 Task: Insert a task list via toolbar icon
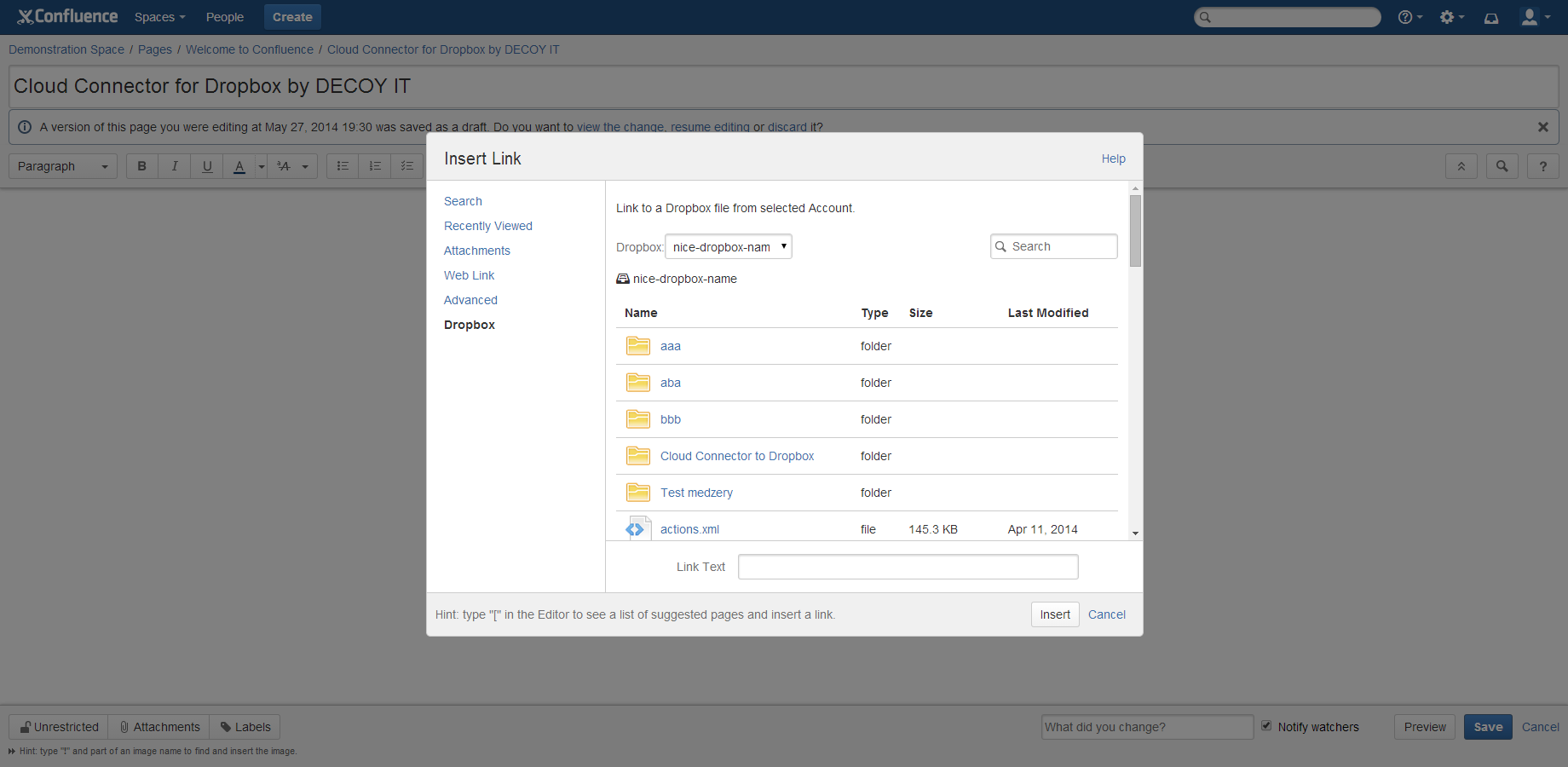click(407, 166)
